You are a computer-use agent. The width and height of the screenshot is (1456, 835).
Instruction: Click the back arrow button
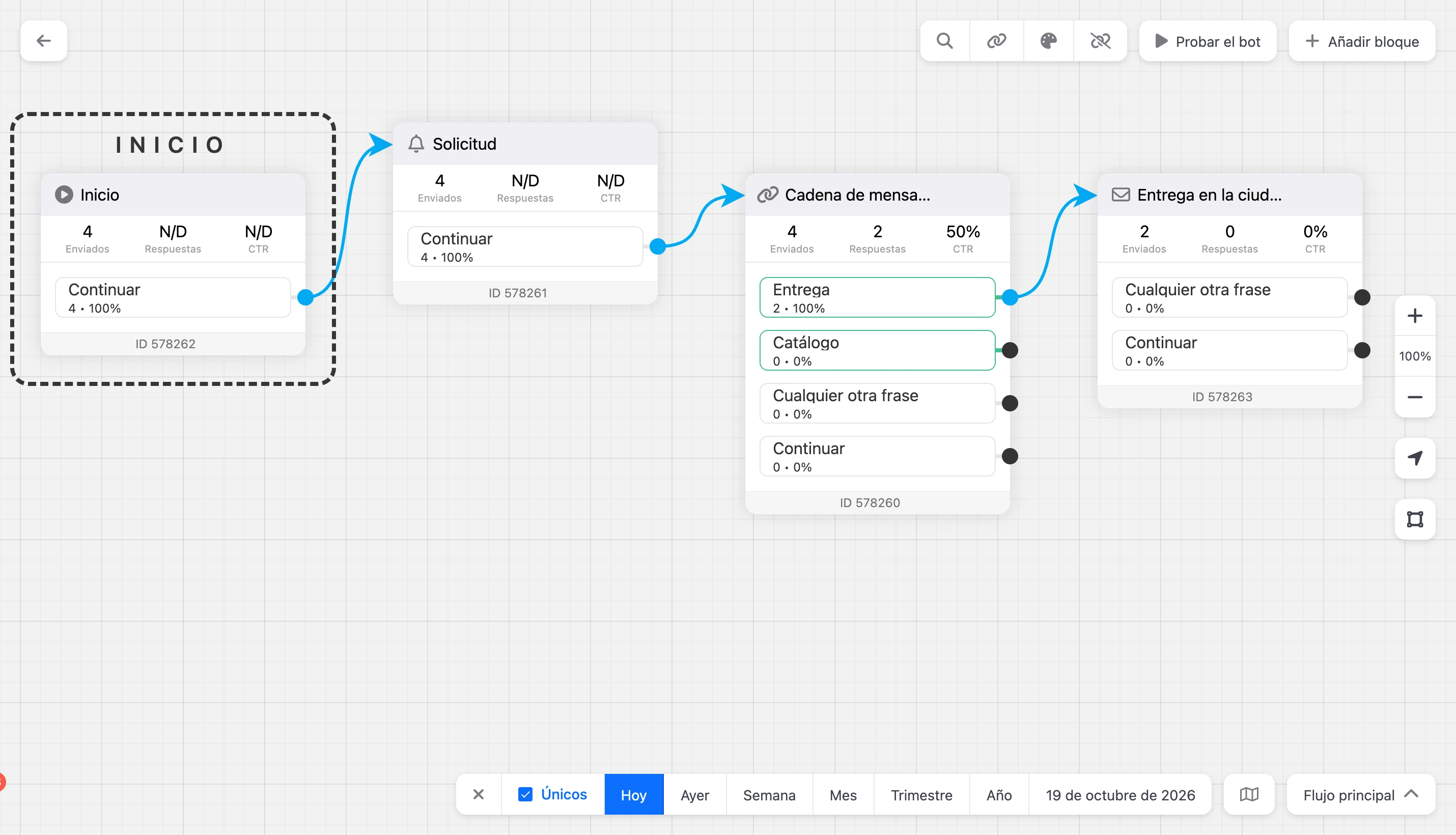click(44, 41)
